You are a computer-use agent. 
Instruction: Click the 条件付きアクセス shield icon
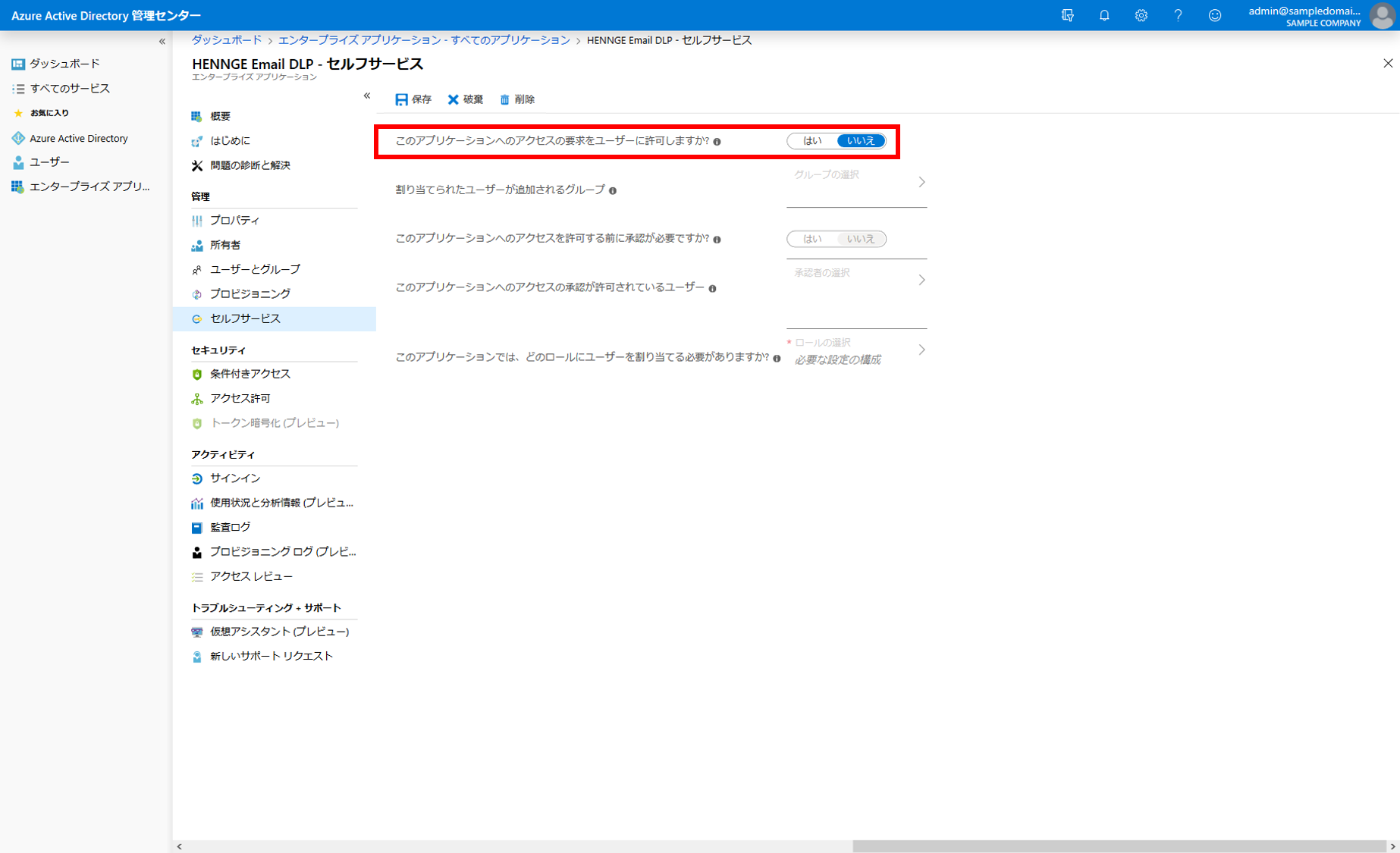pos(196,374)
